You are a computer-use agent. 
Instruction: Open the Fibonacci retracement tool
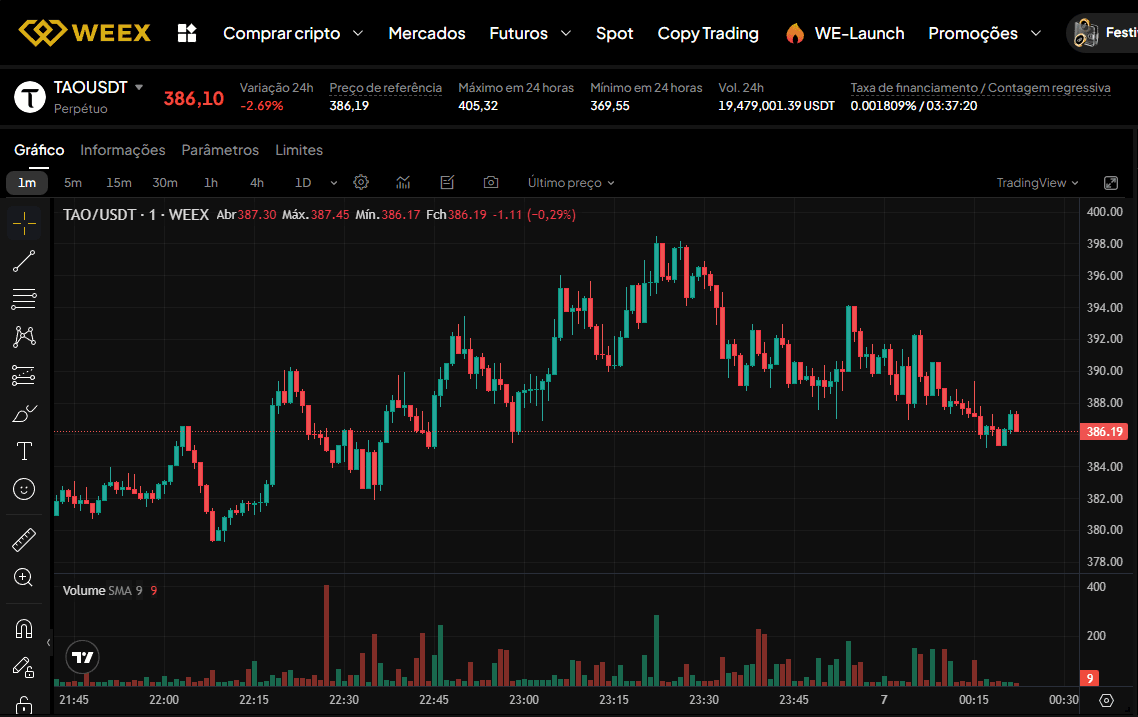[x=24, y=298]
